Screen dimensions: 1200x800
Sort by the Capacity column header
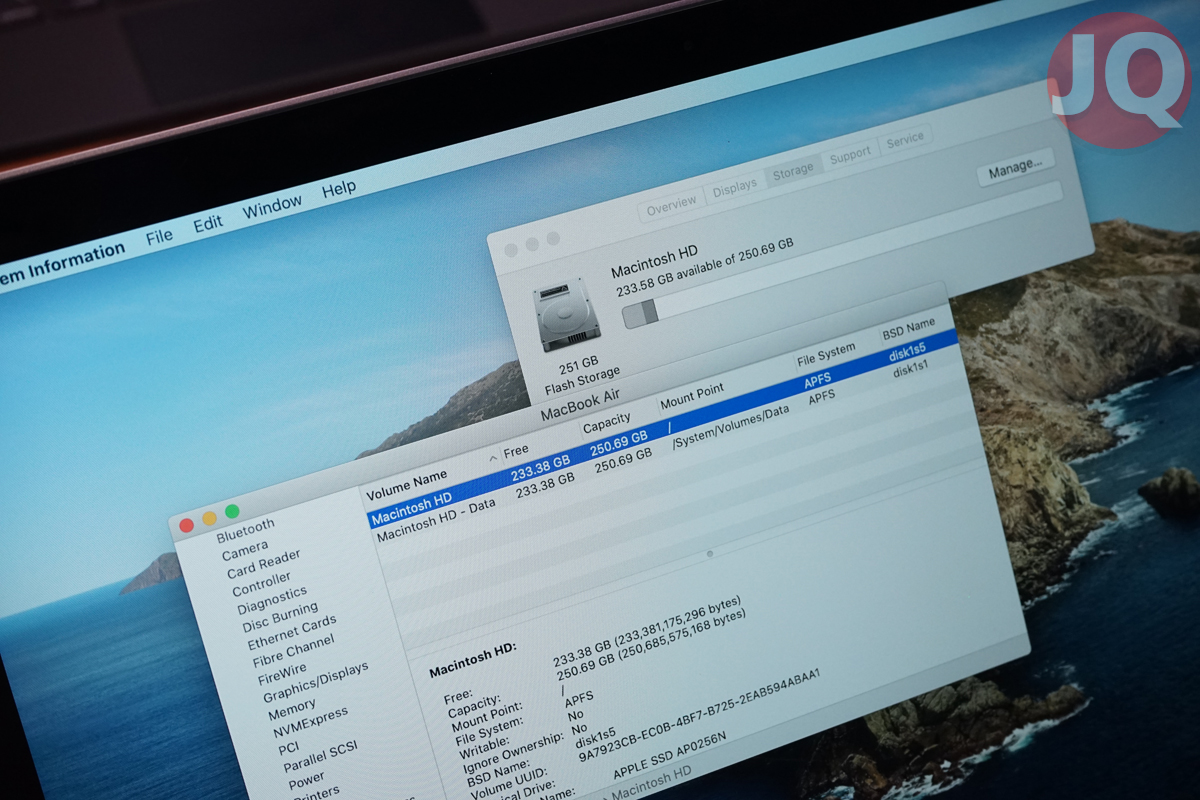click(607, 422)
